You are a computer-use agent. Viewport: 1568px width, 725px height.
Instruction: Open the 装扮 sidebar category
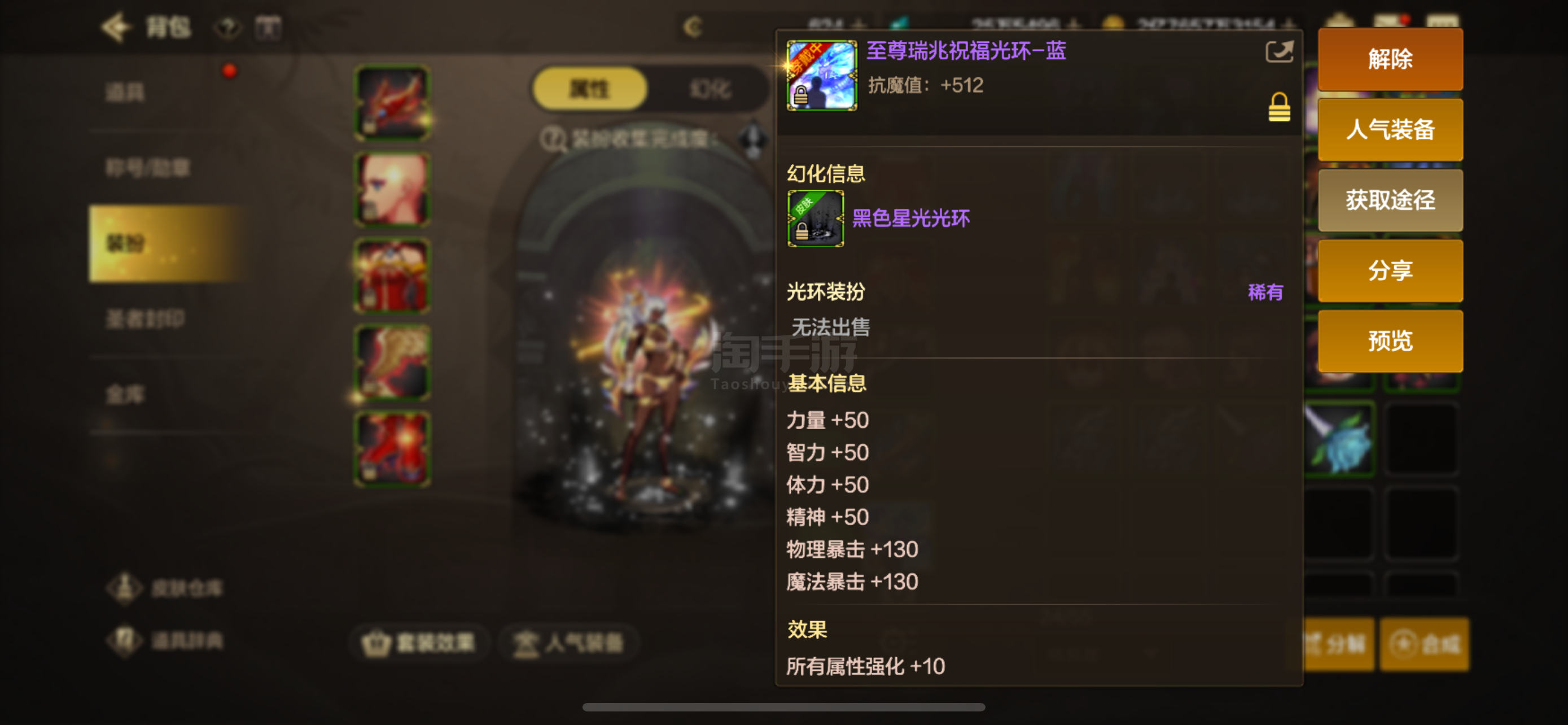(x=169, y=243)
